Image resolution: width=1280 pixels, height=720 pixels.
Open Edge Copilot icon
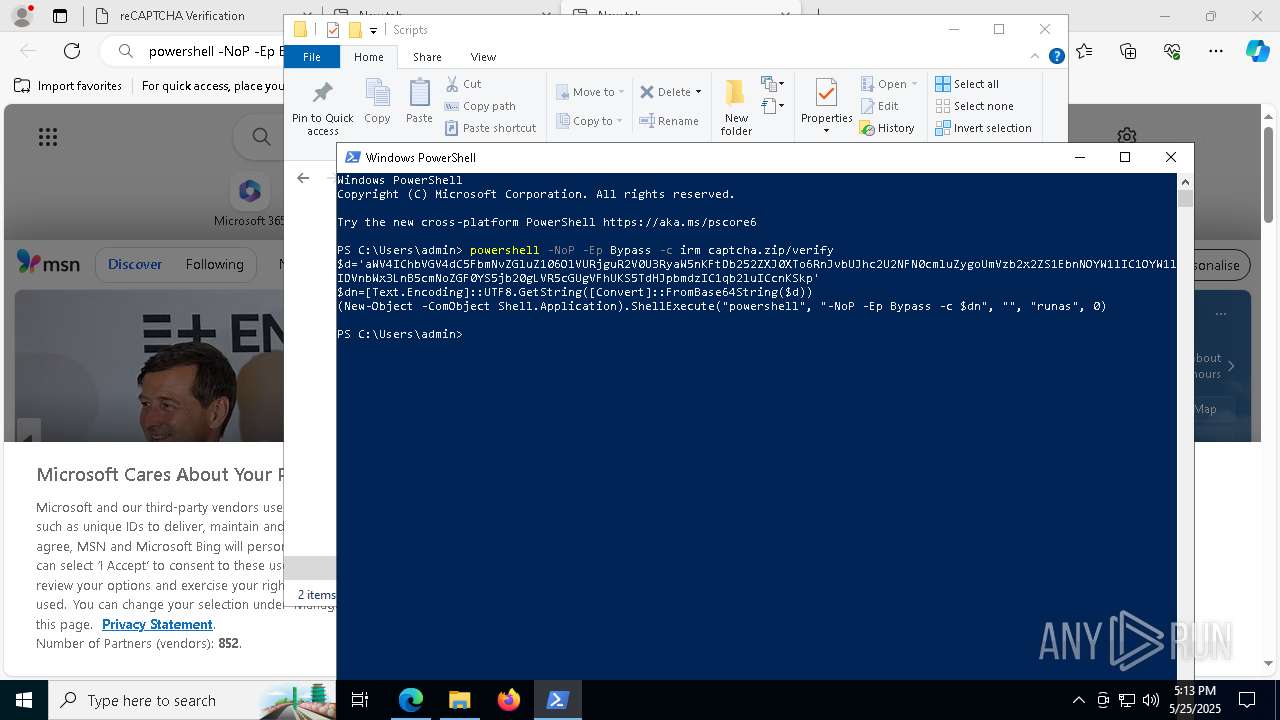[1257, 50]
